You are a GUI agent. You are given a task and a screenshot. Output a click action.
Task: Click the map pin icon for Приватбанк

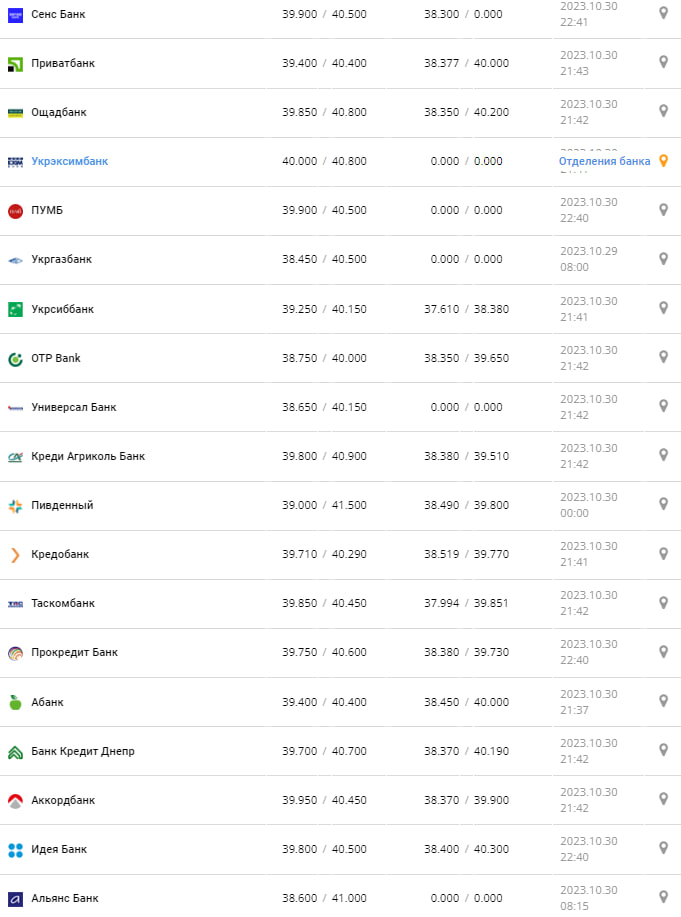pos(662,62)
